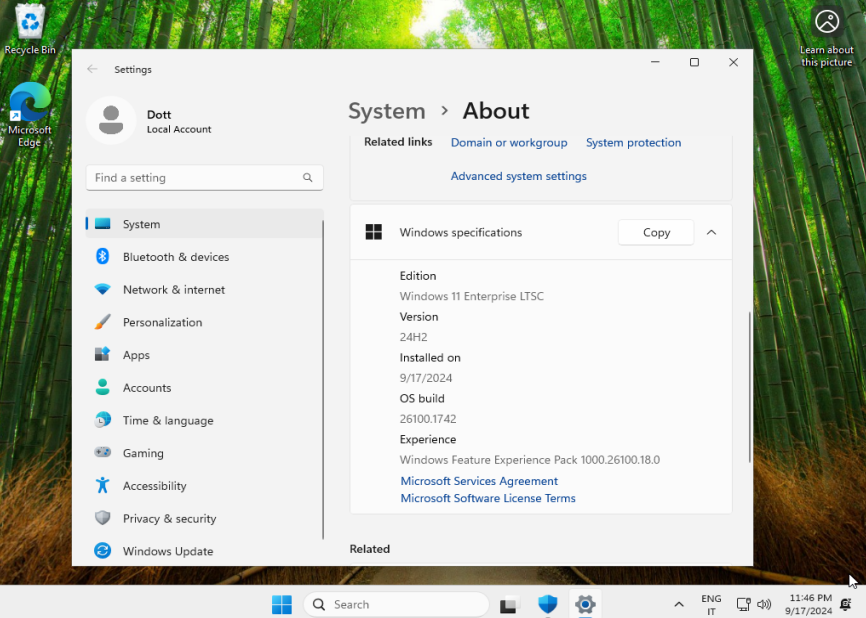Select Apps in sidebar
Screen dimensions: 866x618
click(204, 355)
